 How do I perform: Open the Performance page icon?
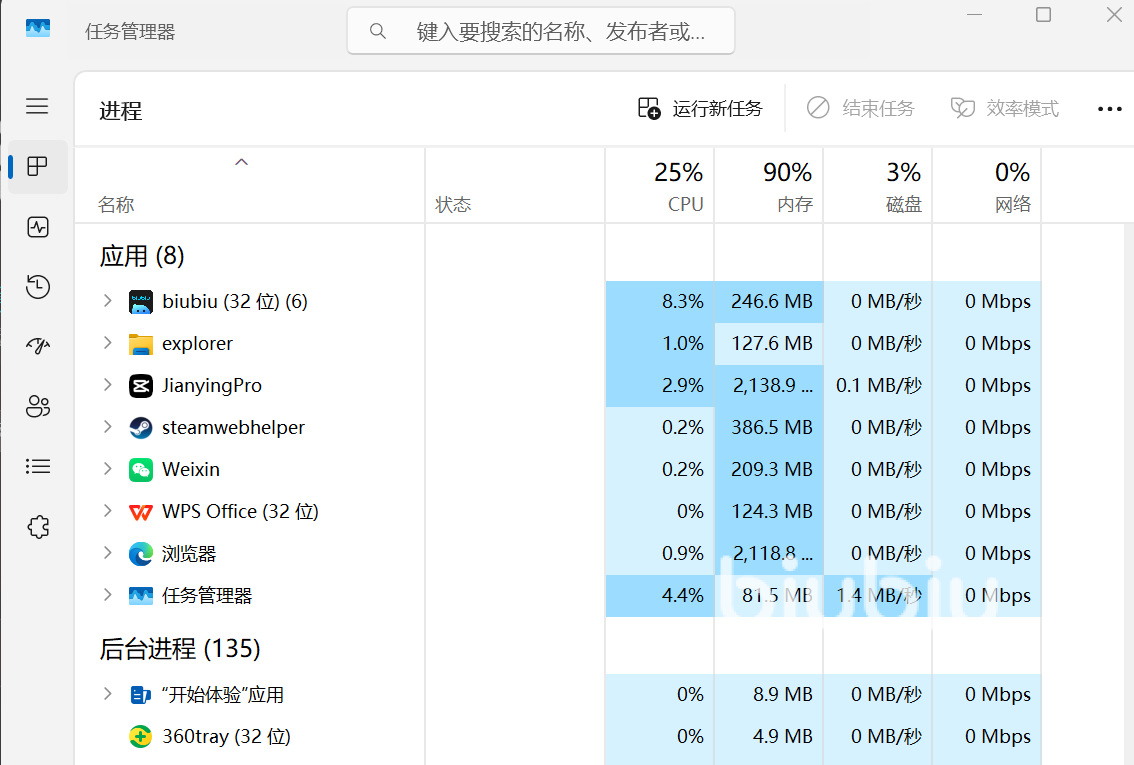coord(37,227)
